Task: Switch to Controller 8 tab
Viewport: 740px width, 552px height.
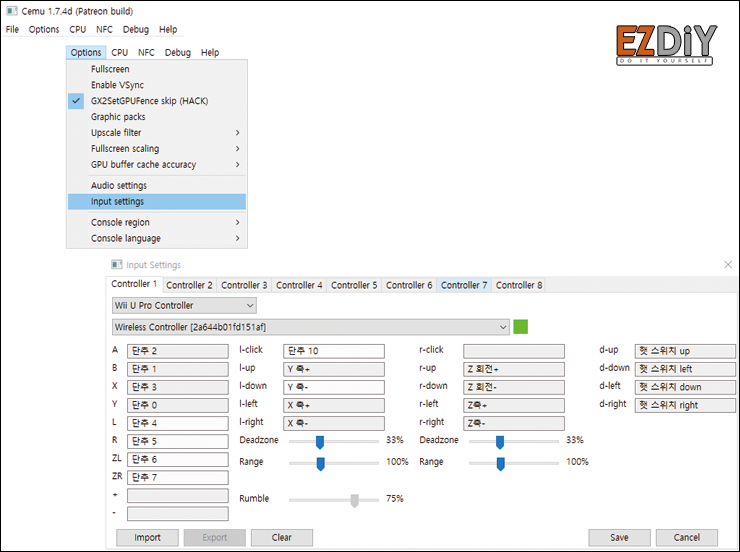Action: (x=519, y=285)
